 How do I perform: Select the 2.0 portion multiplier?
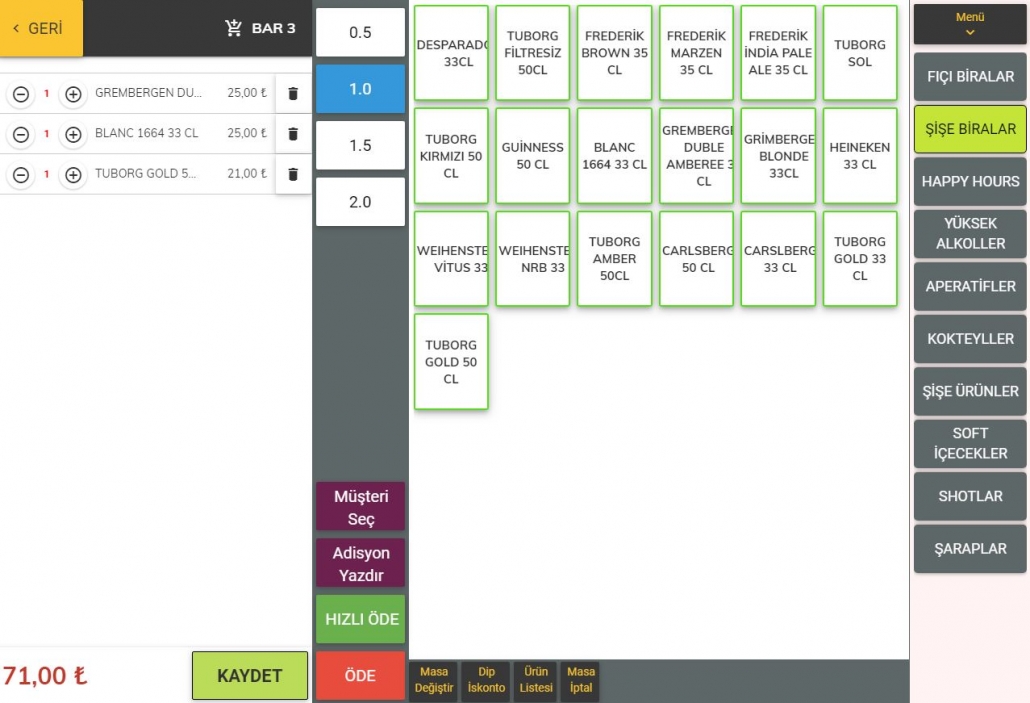(360, 202)
